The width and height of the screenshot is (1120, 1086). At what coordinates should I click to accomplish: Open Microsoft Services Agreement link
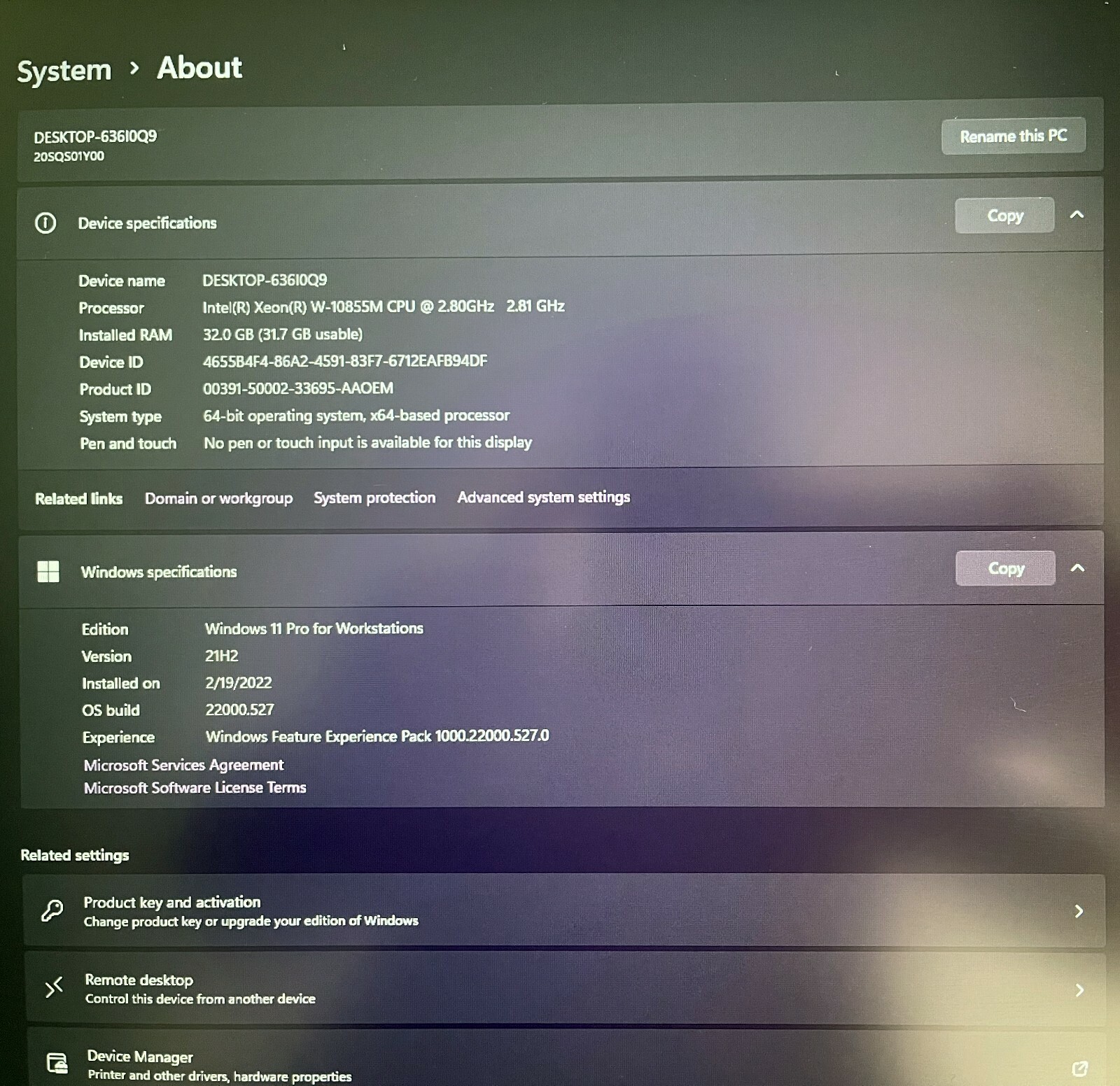coord(183,765)
